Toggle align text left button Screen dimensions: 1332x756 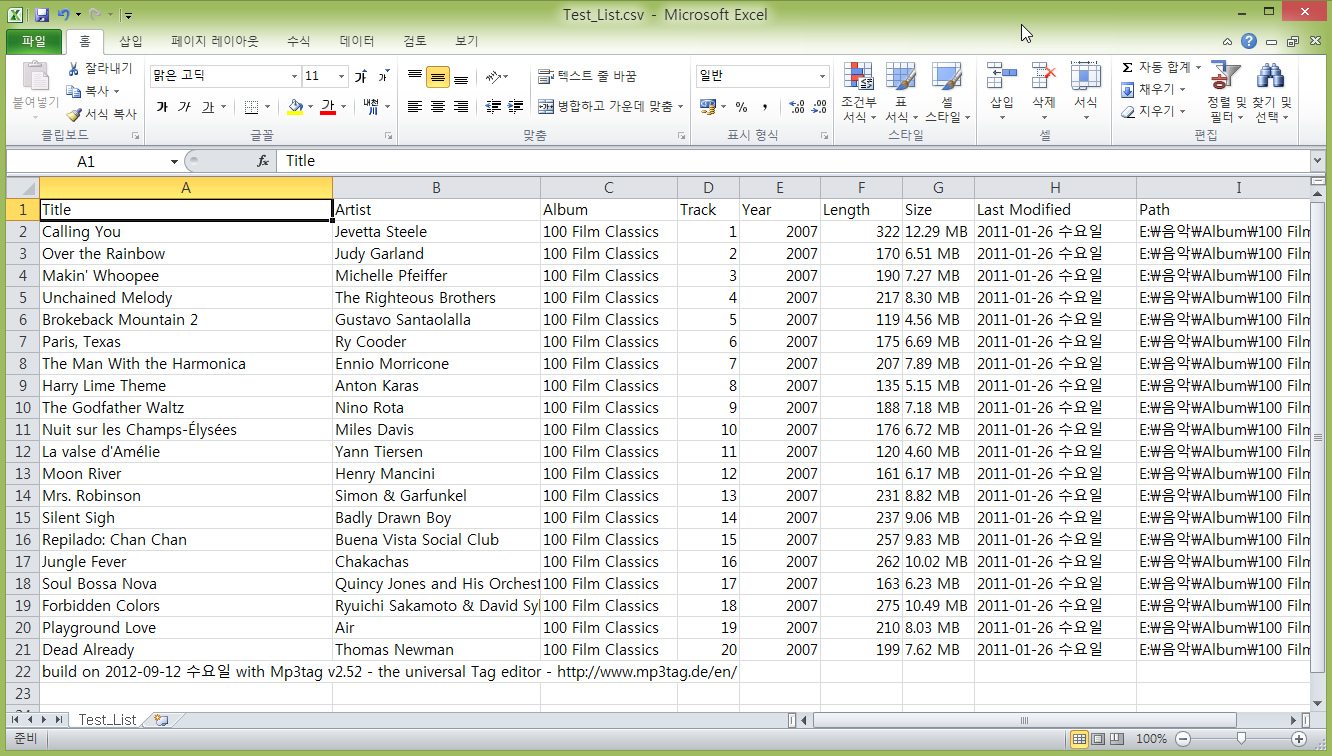pos(415,106)
